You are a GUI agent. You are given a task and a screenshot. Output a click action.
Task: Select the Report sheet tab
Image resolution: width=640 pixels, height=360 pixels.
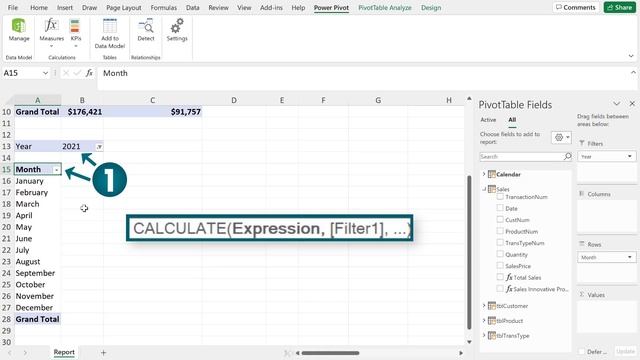(64, 352)
